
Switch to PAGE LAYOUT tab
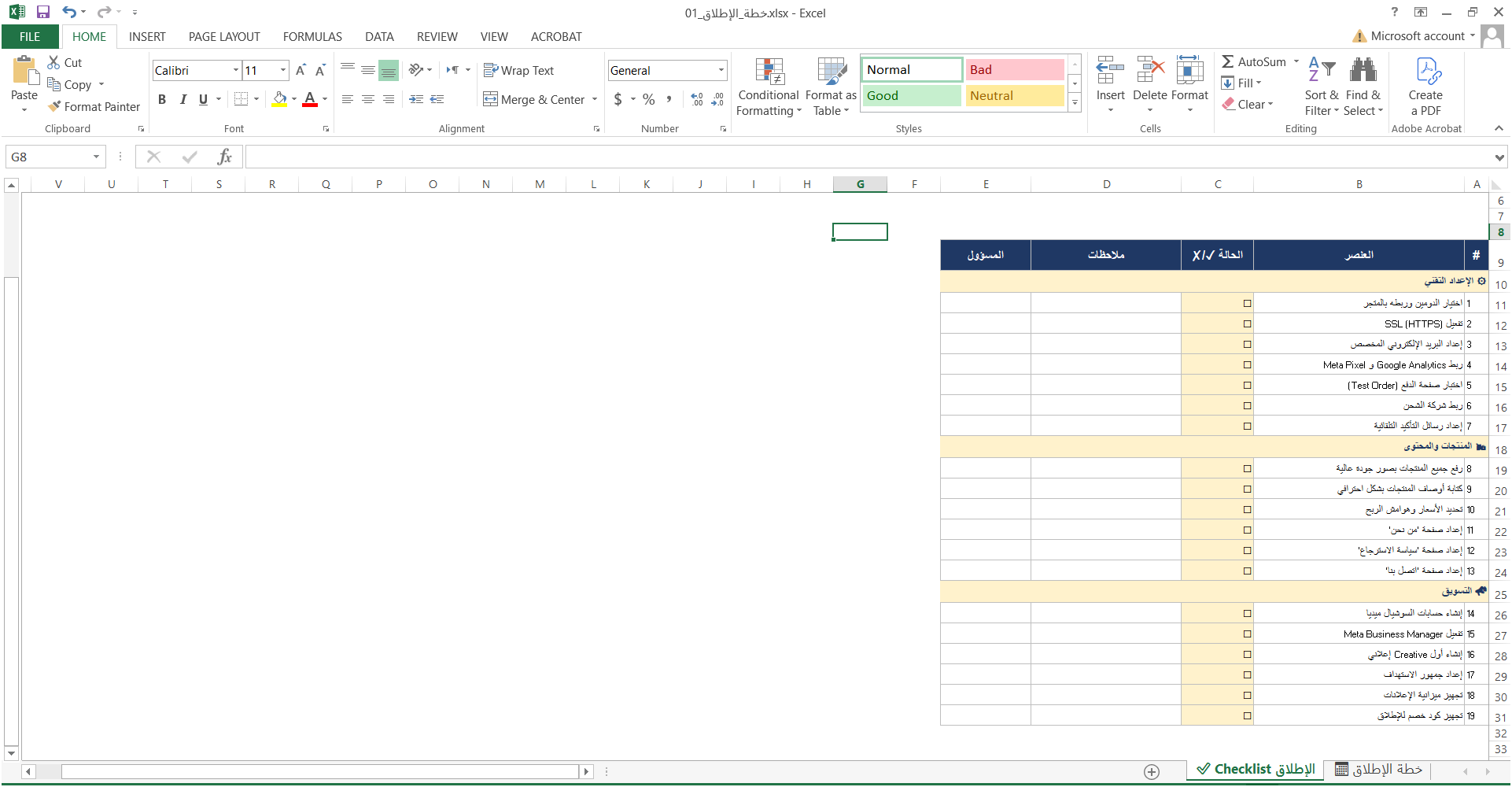[224, 36]
